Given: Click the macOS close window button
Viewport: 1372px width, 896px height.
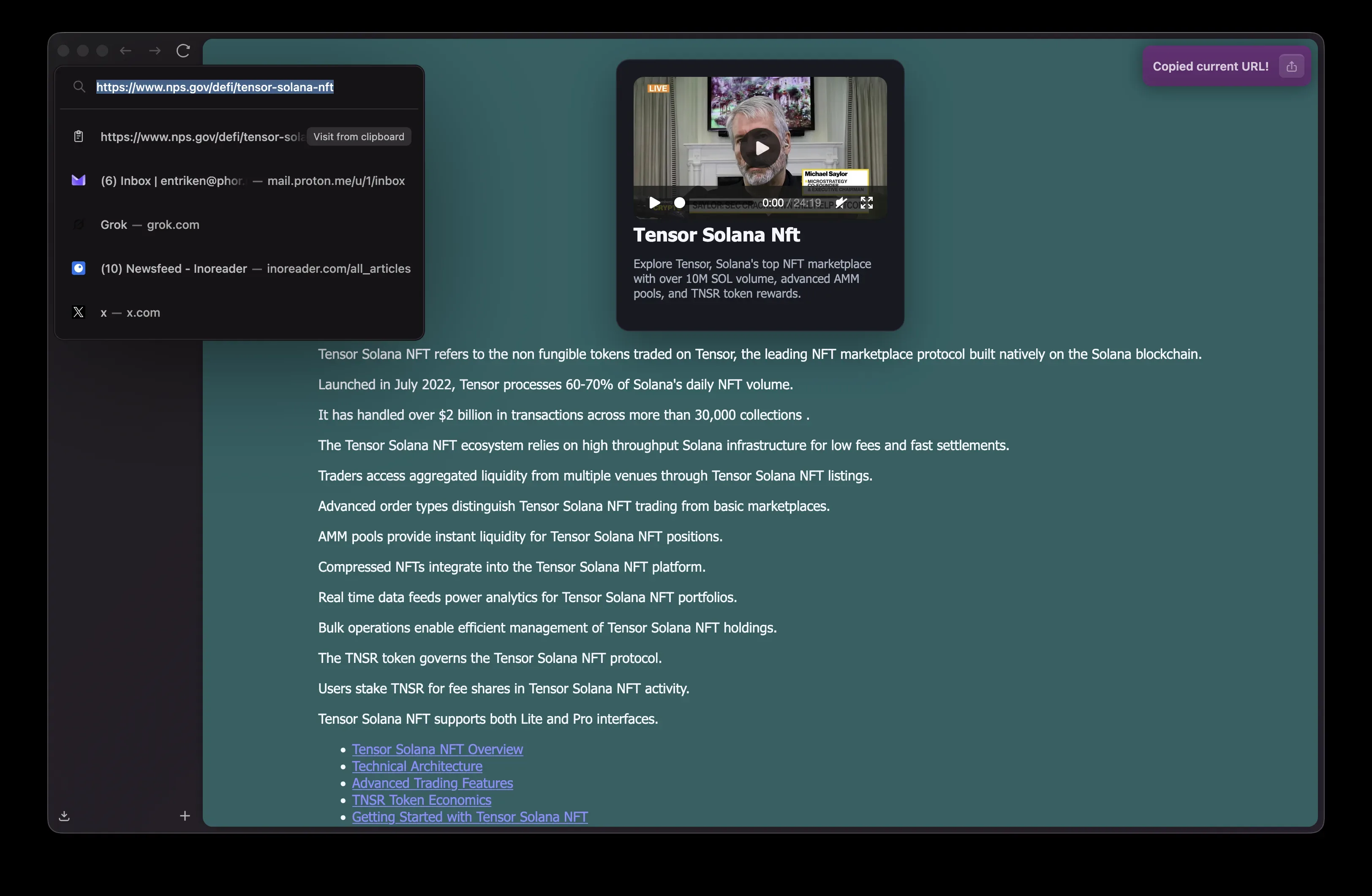Looking at the screenshot, I should pyautogui.click(x=63, y=51).
